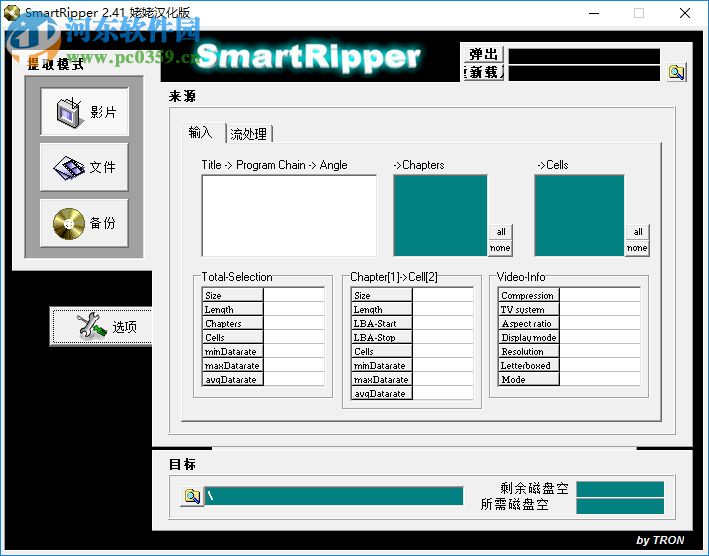Click the TV system label

click(x=529, y=309)
